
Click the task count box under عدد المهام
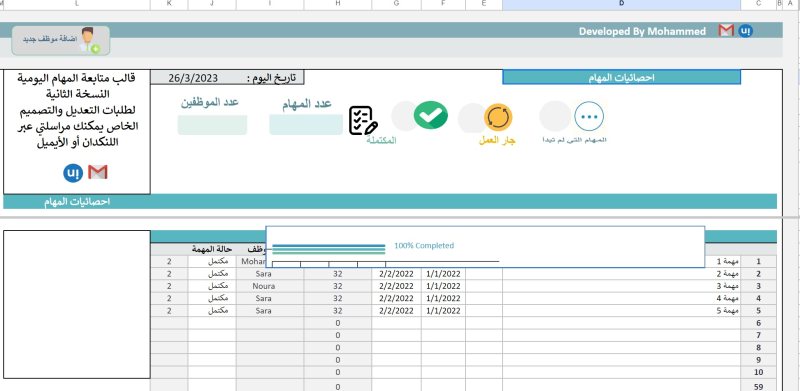[306, 125]
